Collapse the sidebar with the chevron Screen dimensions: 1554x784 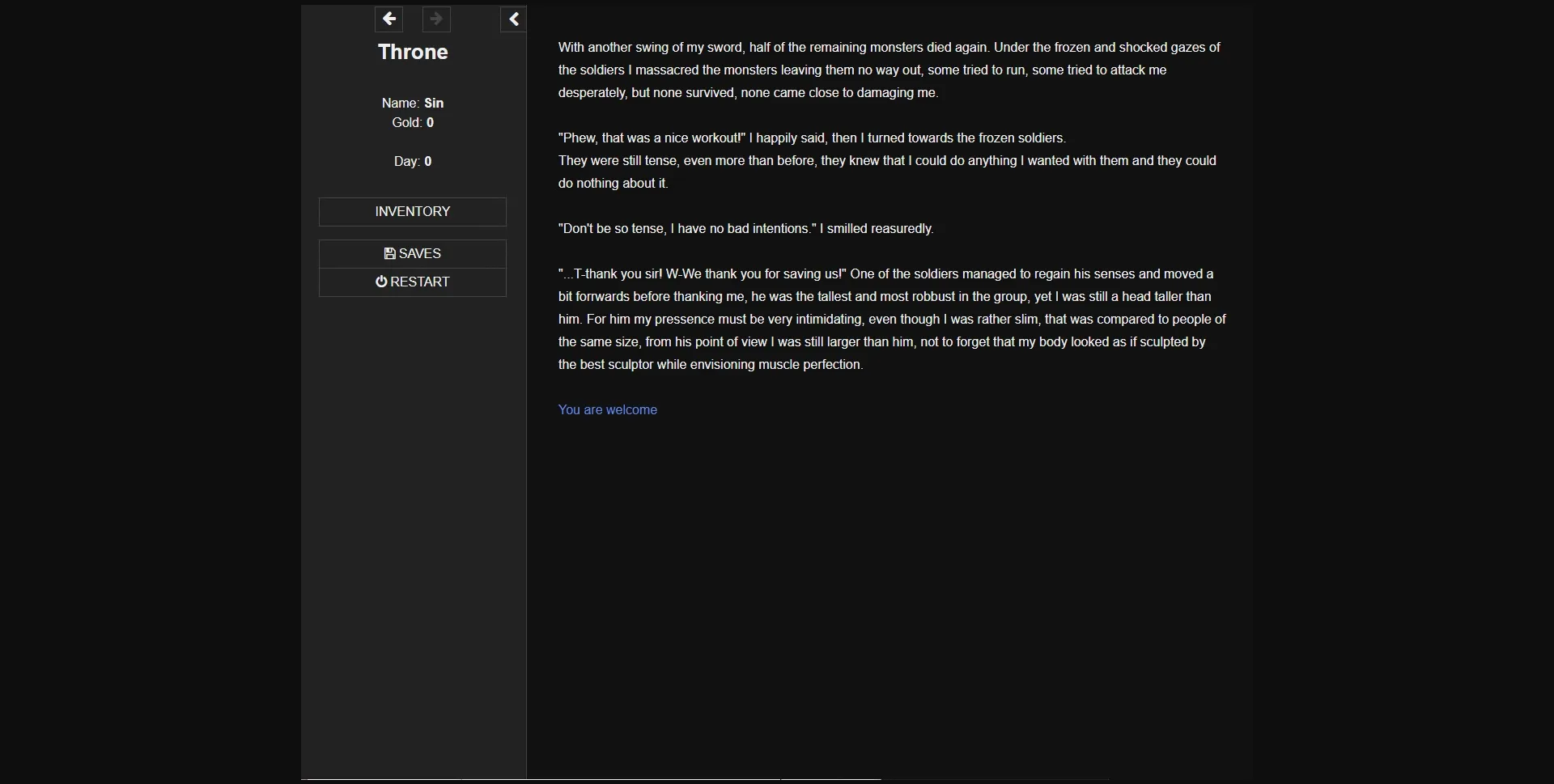tap(513, 19)
